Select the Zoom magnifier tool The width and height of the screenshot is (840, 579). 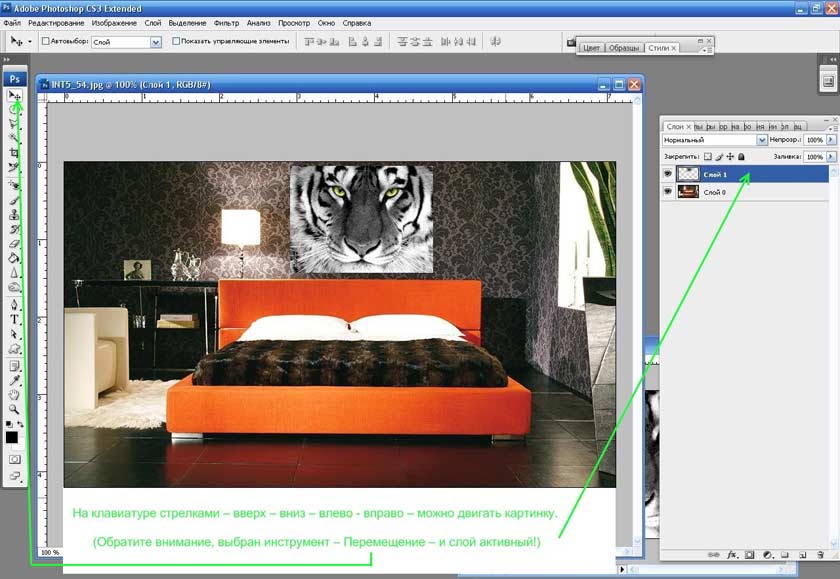14,409
